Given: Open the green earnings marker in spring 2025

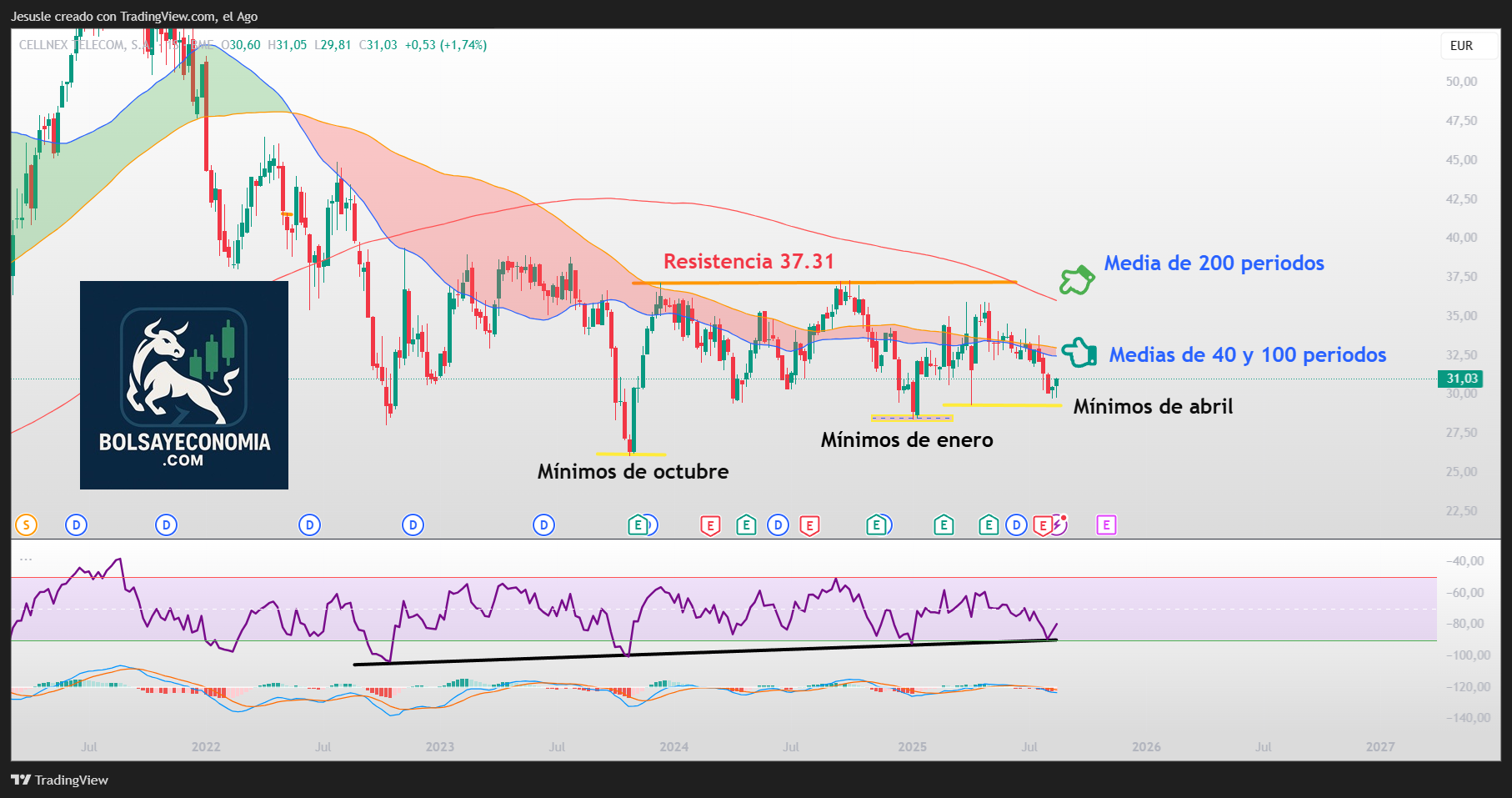Looking at the screenshot, I should [989, 525].
